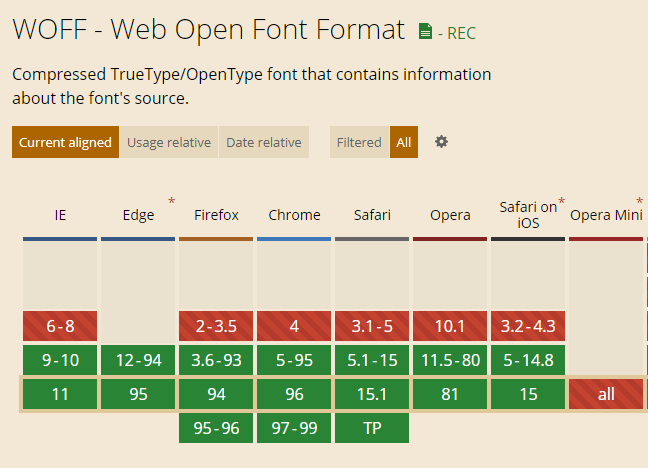Select Opera Mini 'all' cell
Image resolution: width=648 pixels, height=468 pixels.
(606, 394)
